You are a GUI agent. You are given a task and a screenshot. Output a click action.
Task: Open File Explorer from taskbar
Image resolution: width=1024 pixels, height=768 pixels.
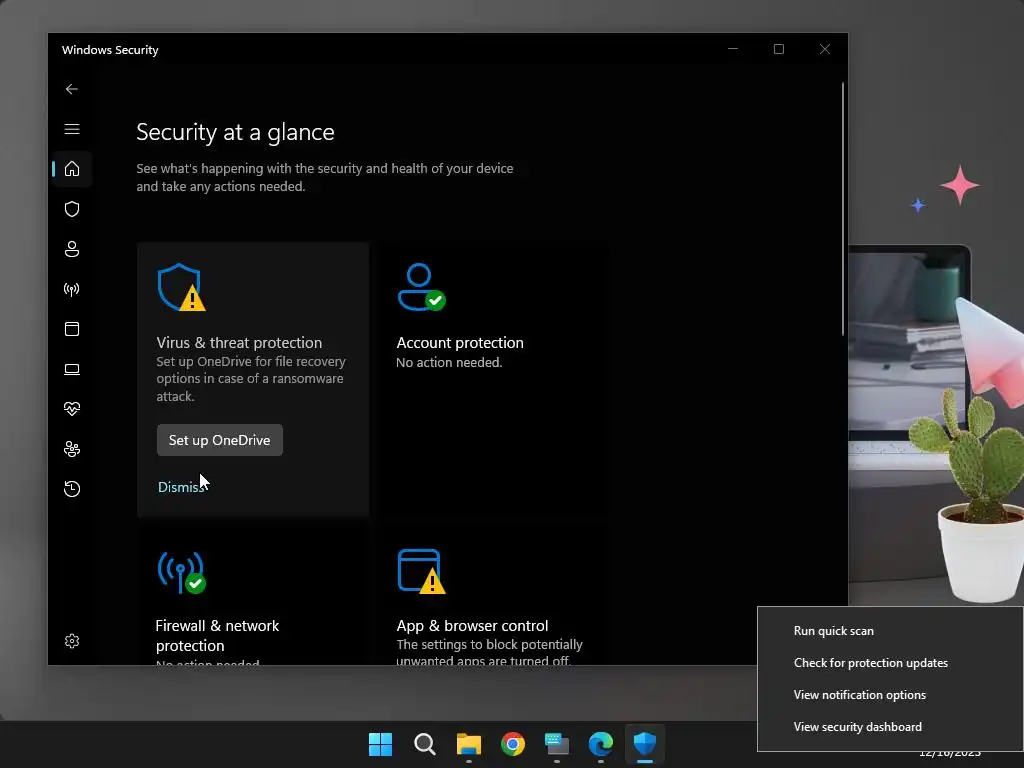(469, 744)
